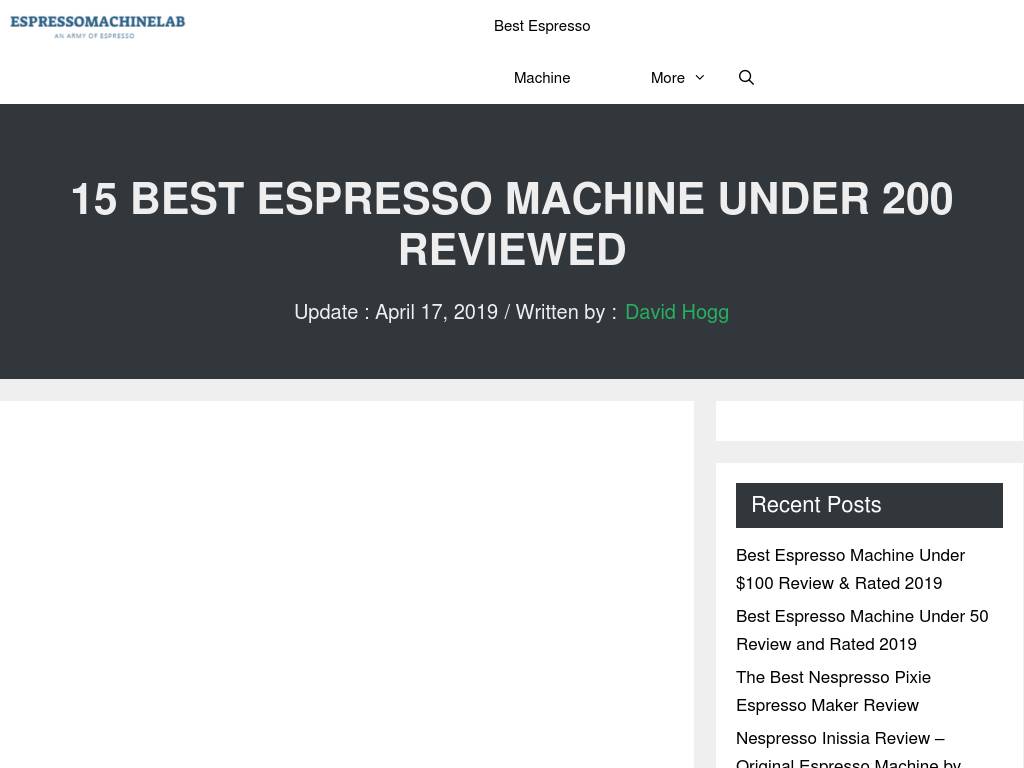Expand the More menu chevron arrow
1024x768 pixels.
699,78
